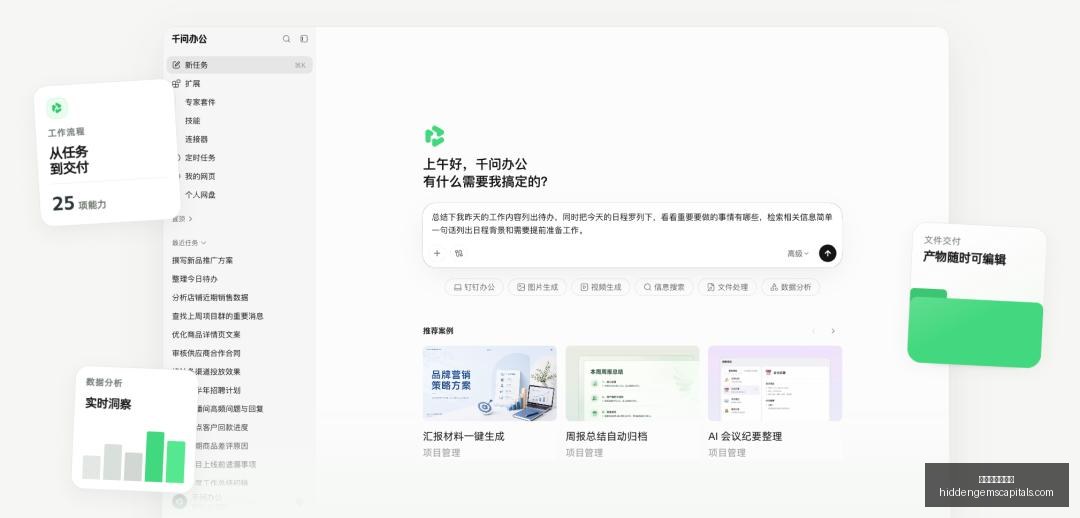
Task: Click the tools icon beside the plus button
Action: click(459, 253)
